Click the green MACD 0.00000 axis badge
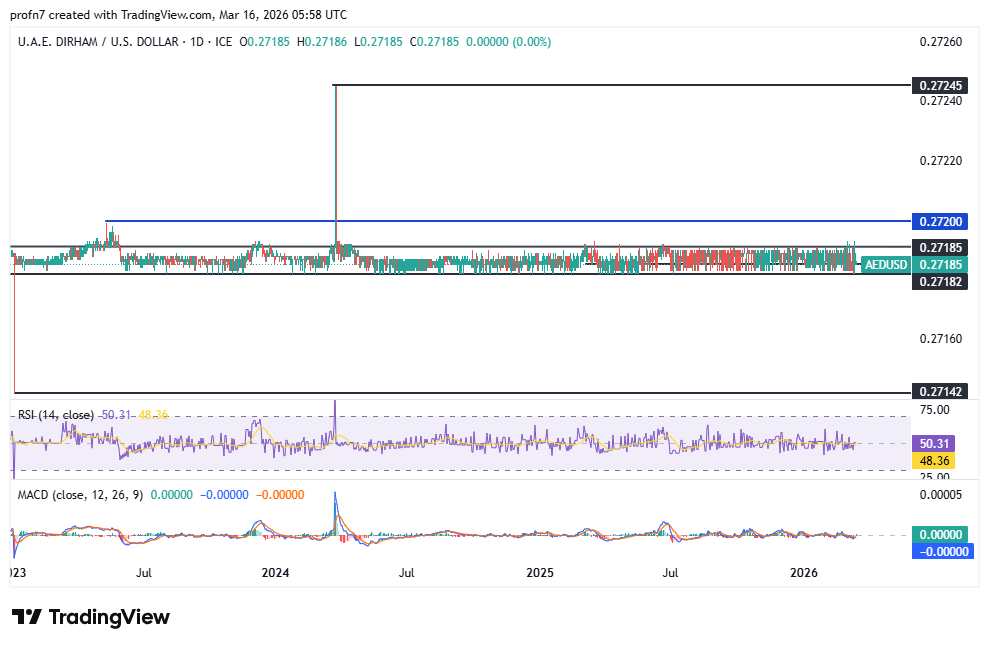 (942, 535)
